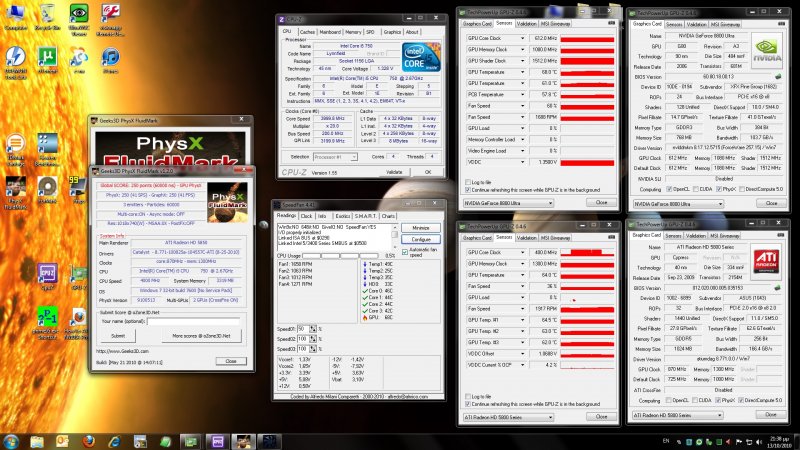Click the screenshot camera icon in NVIDIA Sensors window
800x450 pixels.
611,23
